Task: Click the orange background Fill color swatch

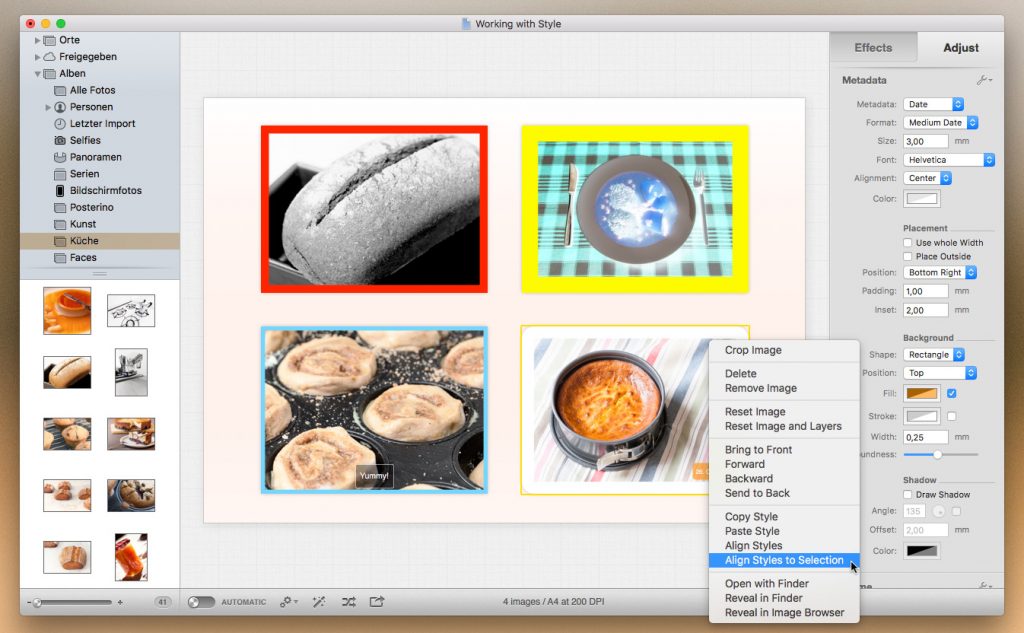Action: click(x=921, y=393)
